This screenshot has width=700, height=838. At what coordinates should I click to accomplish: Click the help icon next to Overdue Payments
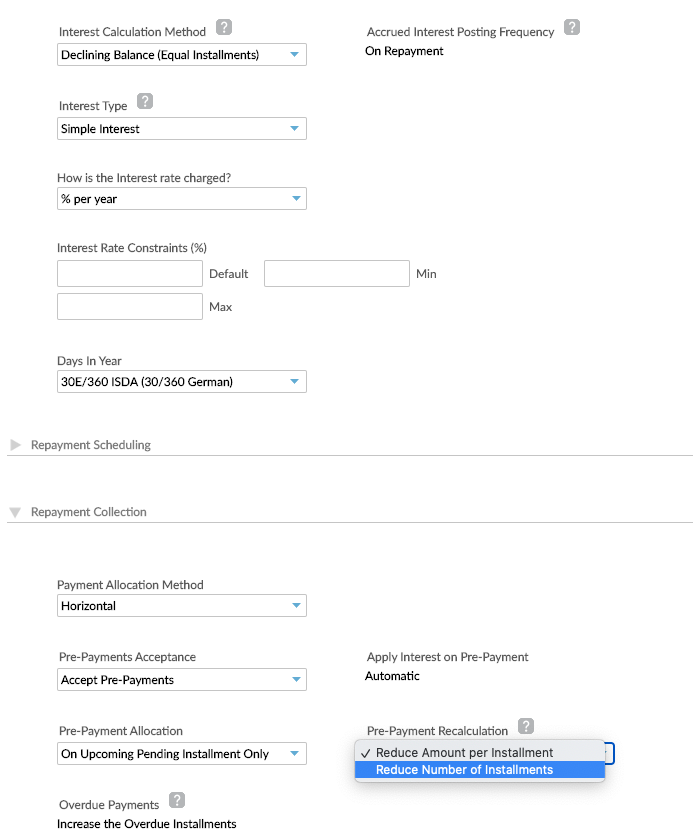pos(176,800)
